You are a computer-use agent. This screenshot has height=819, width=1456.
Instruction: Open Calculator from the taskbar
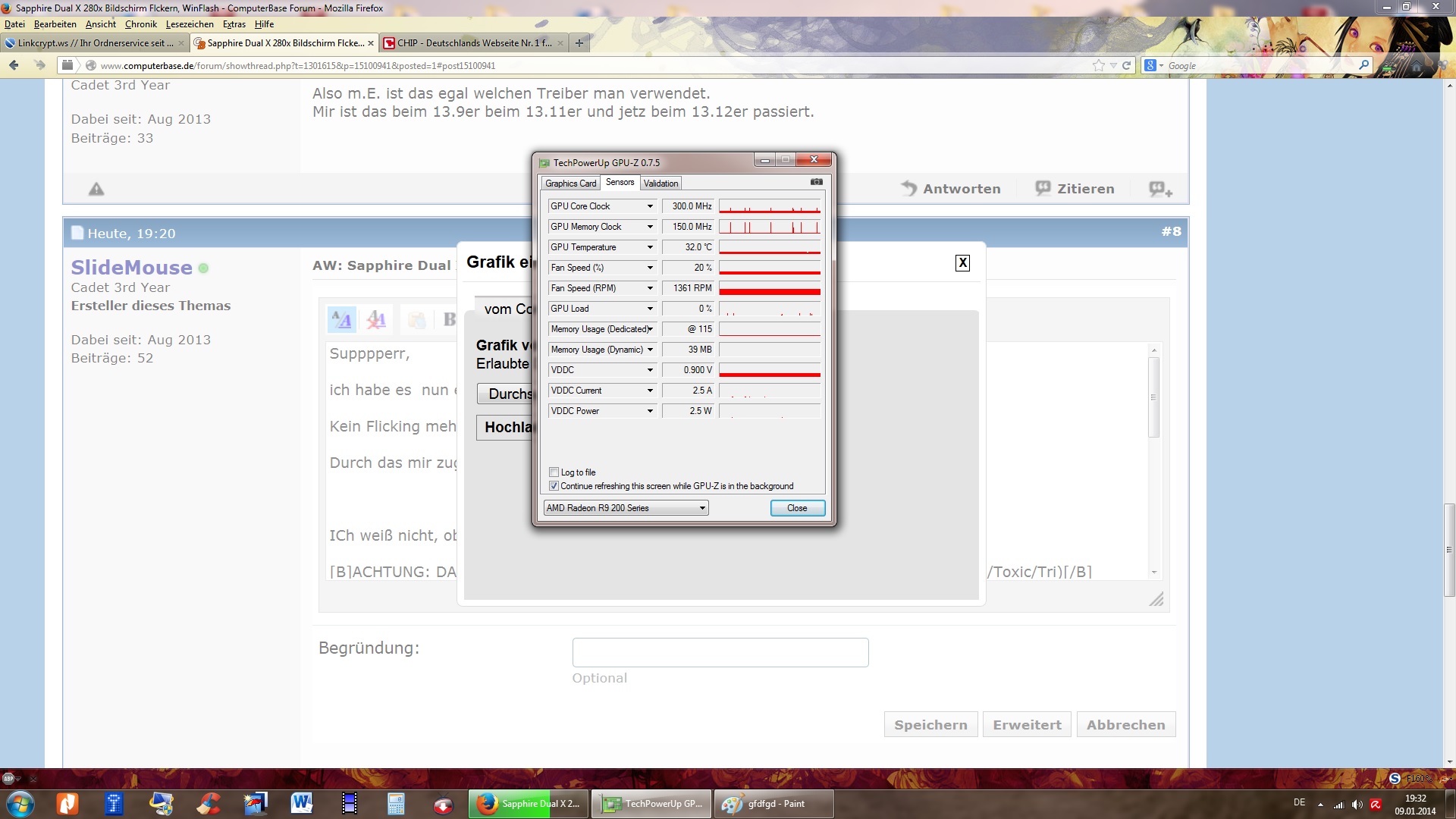coord(396,803)
